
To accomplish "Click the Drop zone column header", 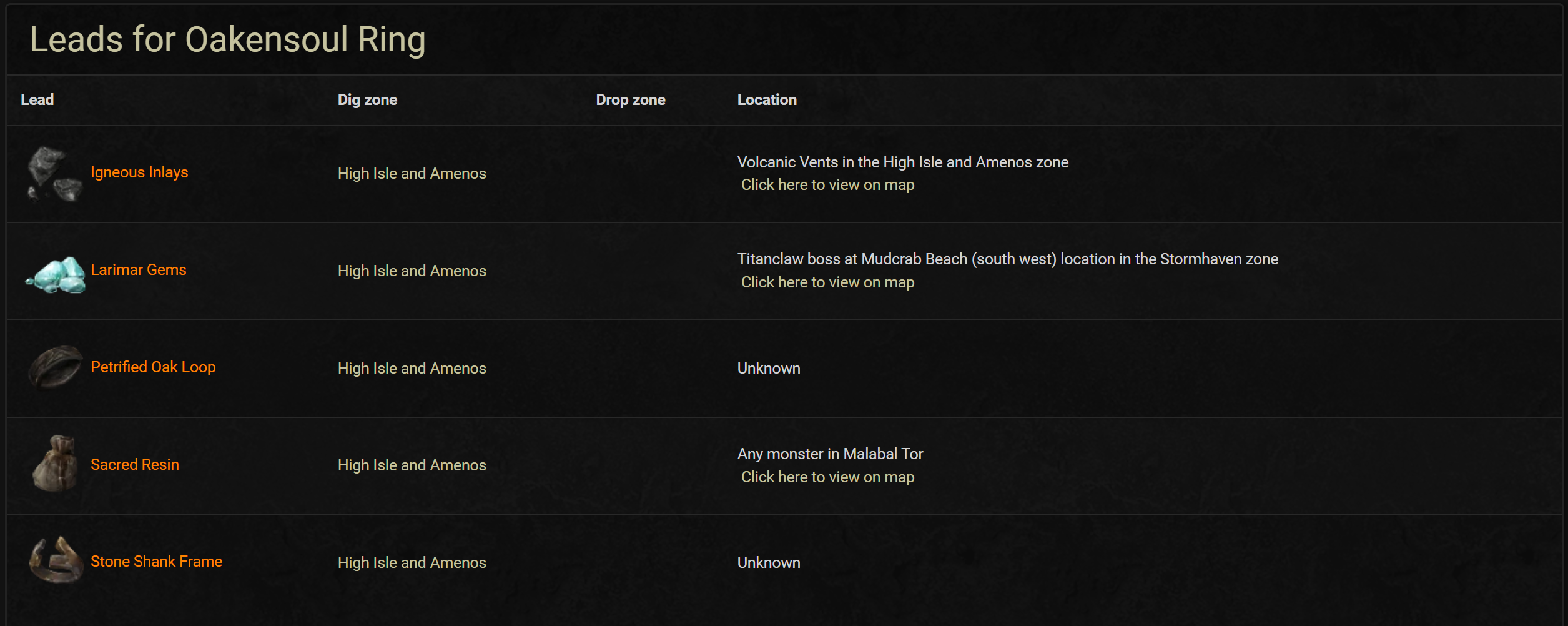I will 631,100.
